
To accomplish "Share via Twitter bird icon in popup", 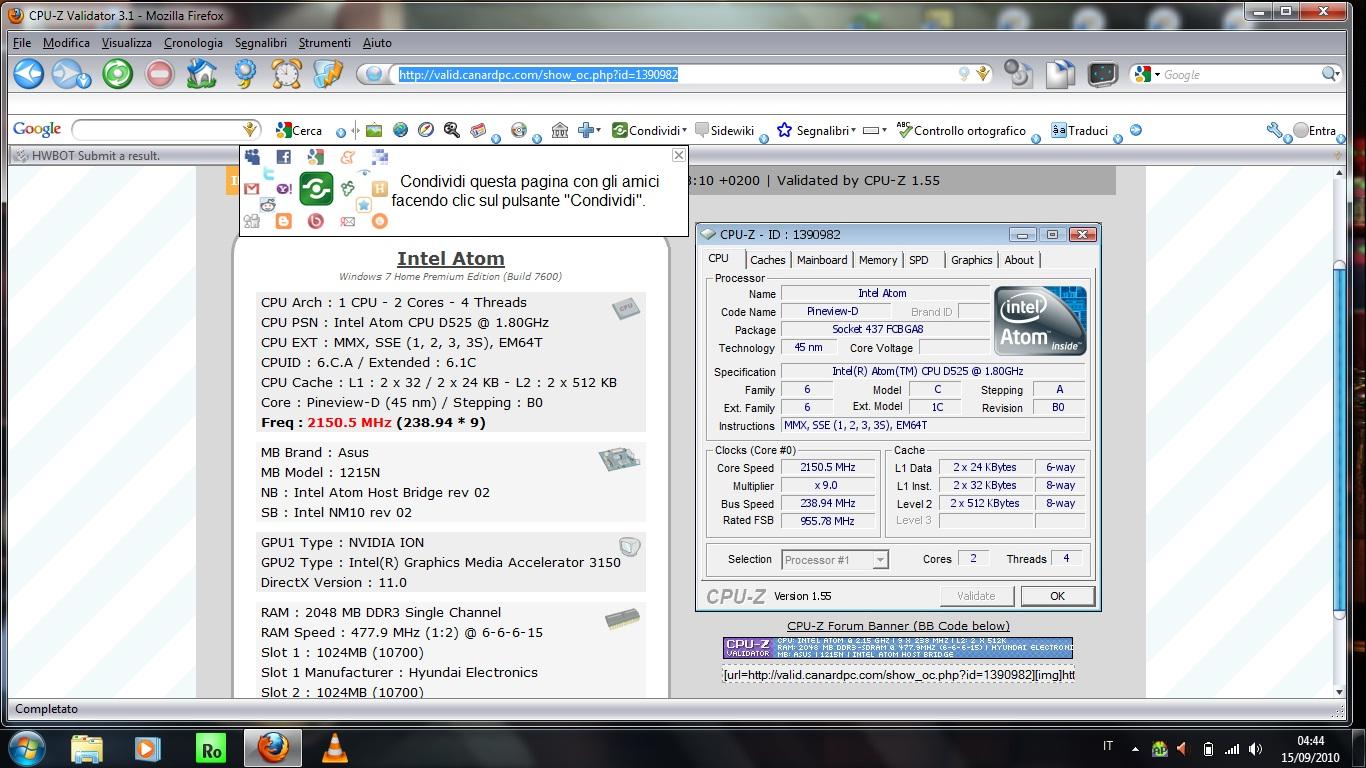I will point(268,173).
